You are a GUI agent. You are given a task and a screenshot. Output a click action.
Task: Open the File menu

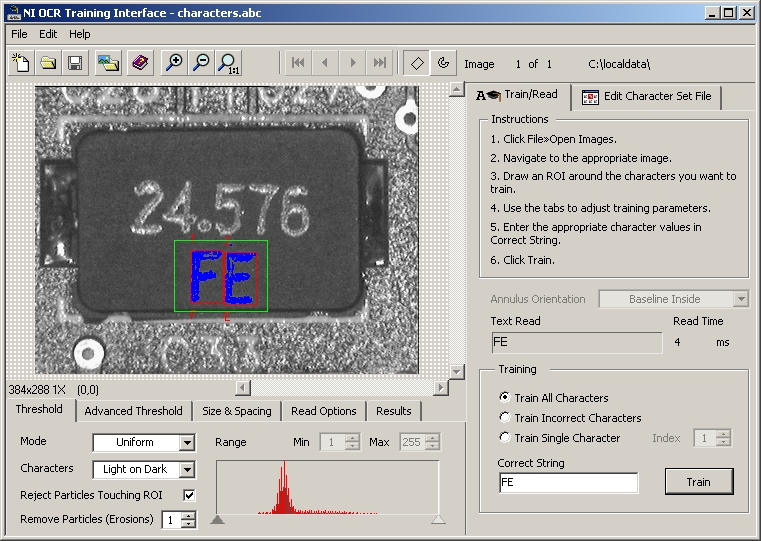[19, 34]
